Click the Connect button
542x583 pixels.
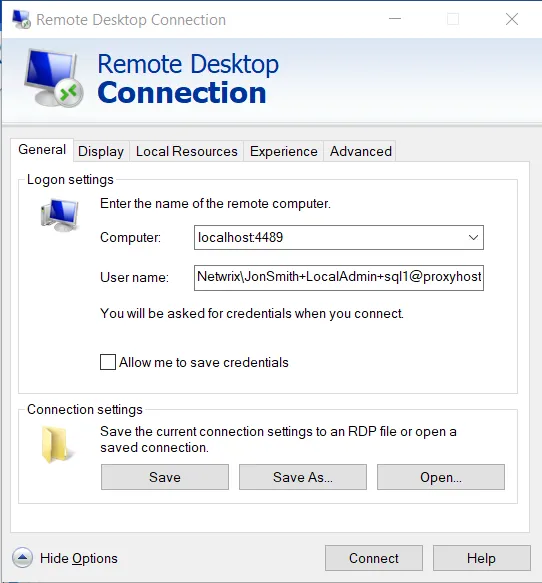click(x=374, y=558)
